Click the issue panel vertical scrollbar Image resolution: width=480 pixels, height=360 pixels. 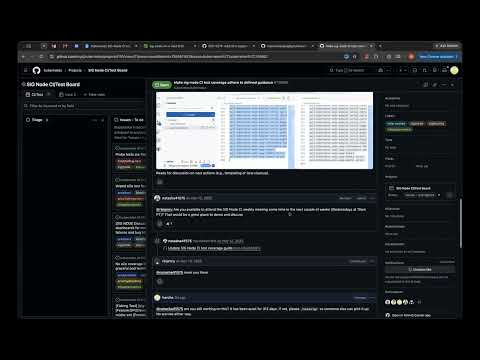coord(461,223)
